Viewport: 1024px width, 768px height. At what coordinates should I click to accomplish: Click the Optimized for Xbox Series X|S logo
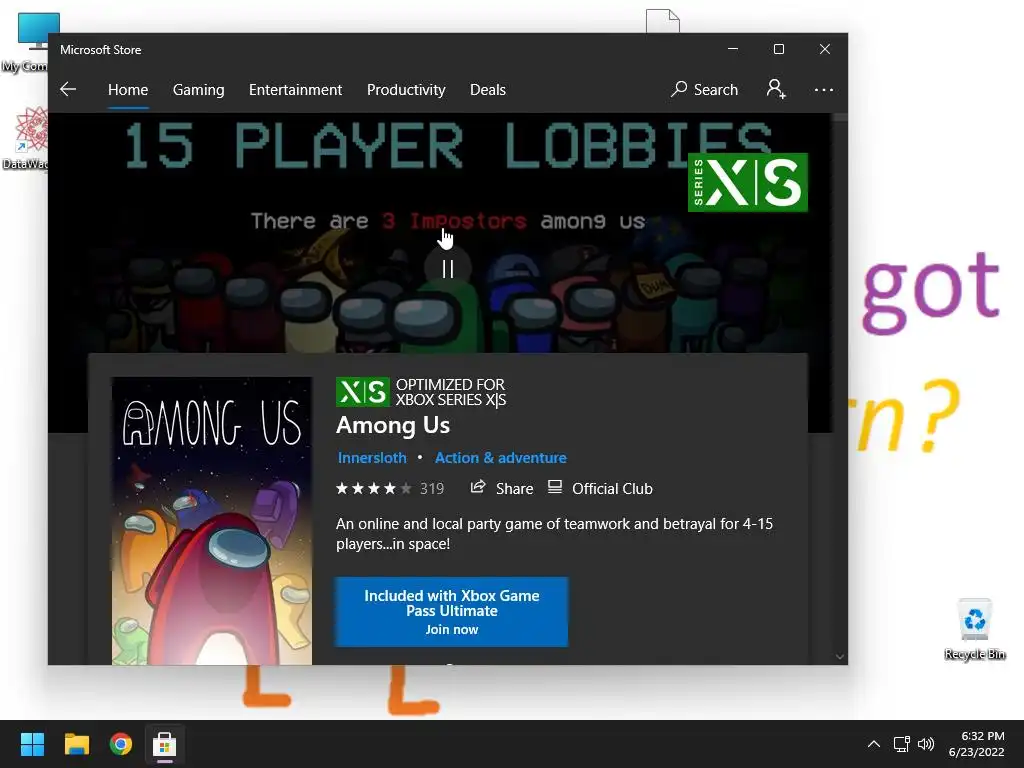(x=362, y=392)
